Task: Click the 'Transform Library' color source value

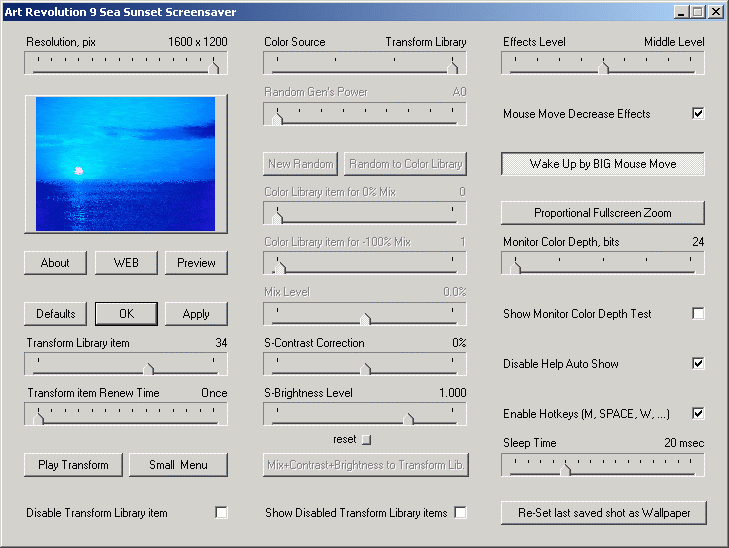Action: click(426, 42)
